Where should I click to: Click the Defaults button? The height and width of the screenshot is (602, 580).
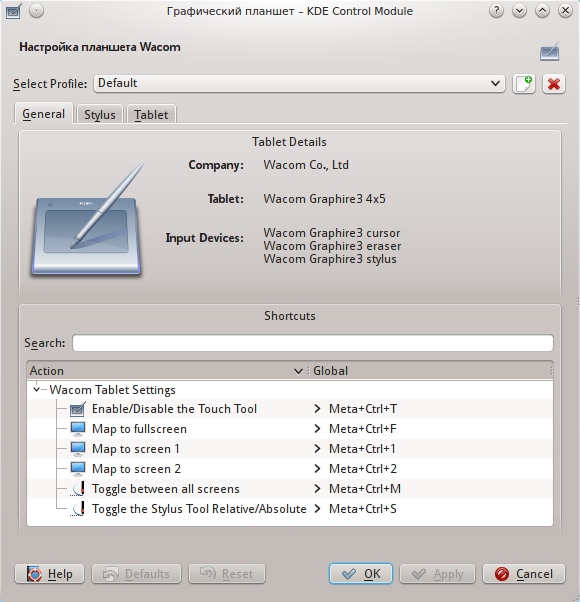click(136, 574)
